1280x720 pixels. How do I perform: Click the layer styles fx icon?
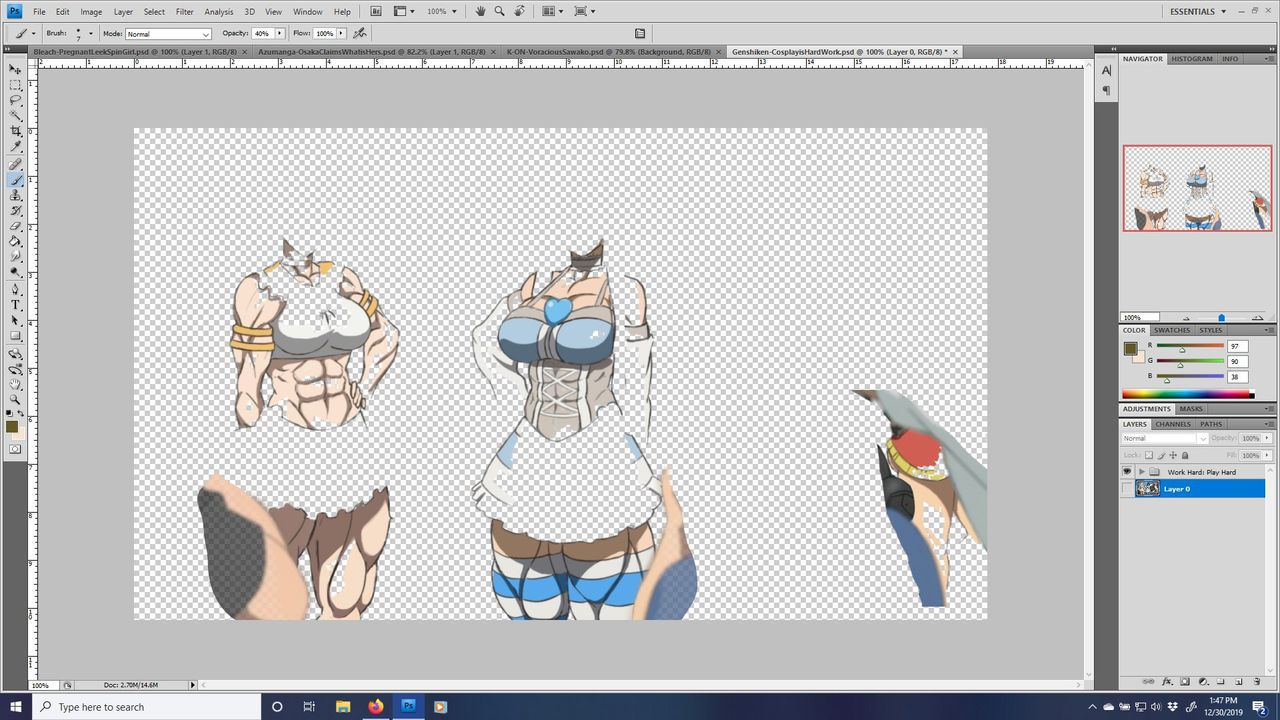(x=1167, y=681)
